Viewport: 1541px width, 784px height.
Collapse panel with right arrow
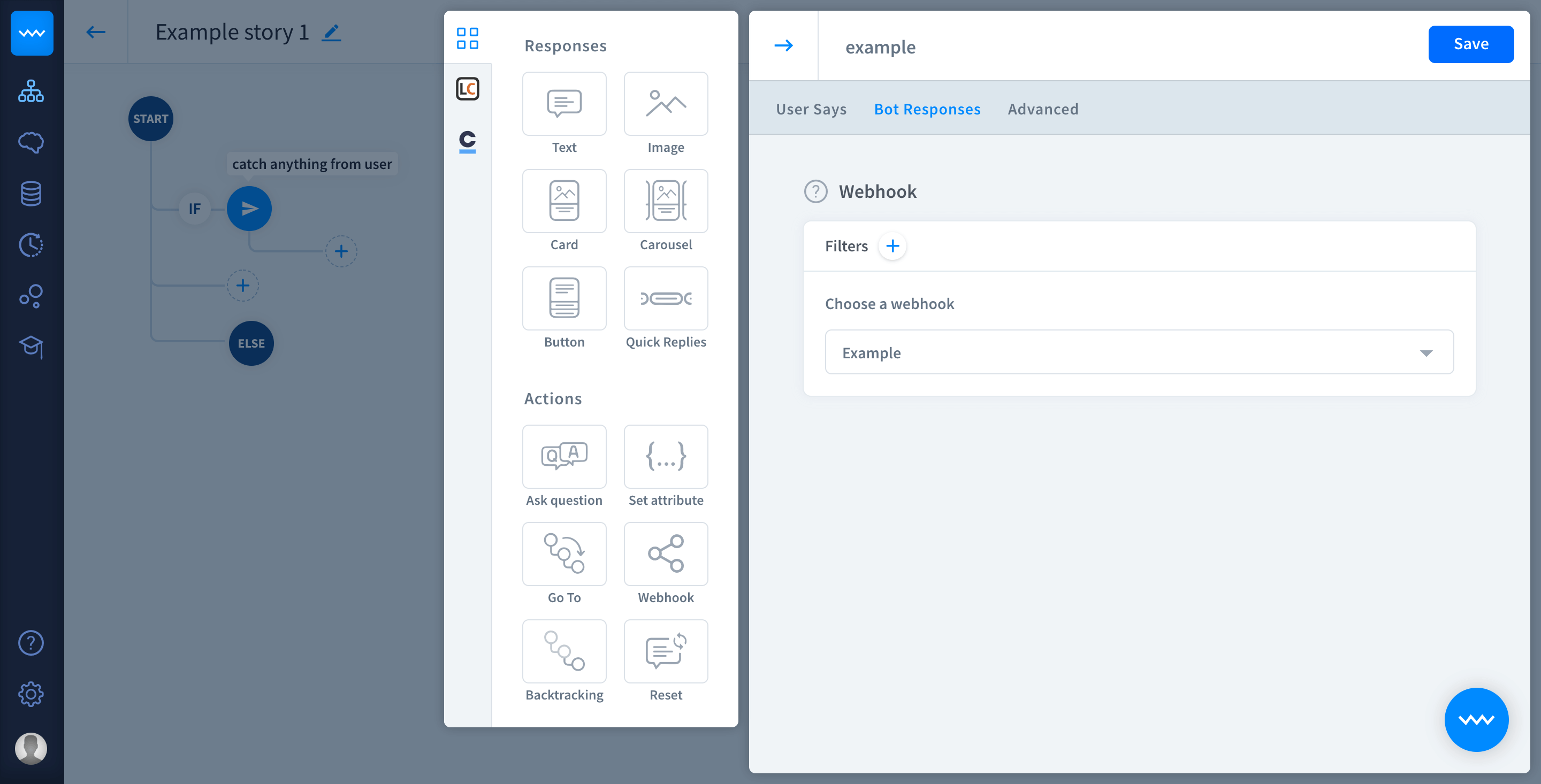[x=783, y=45]
